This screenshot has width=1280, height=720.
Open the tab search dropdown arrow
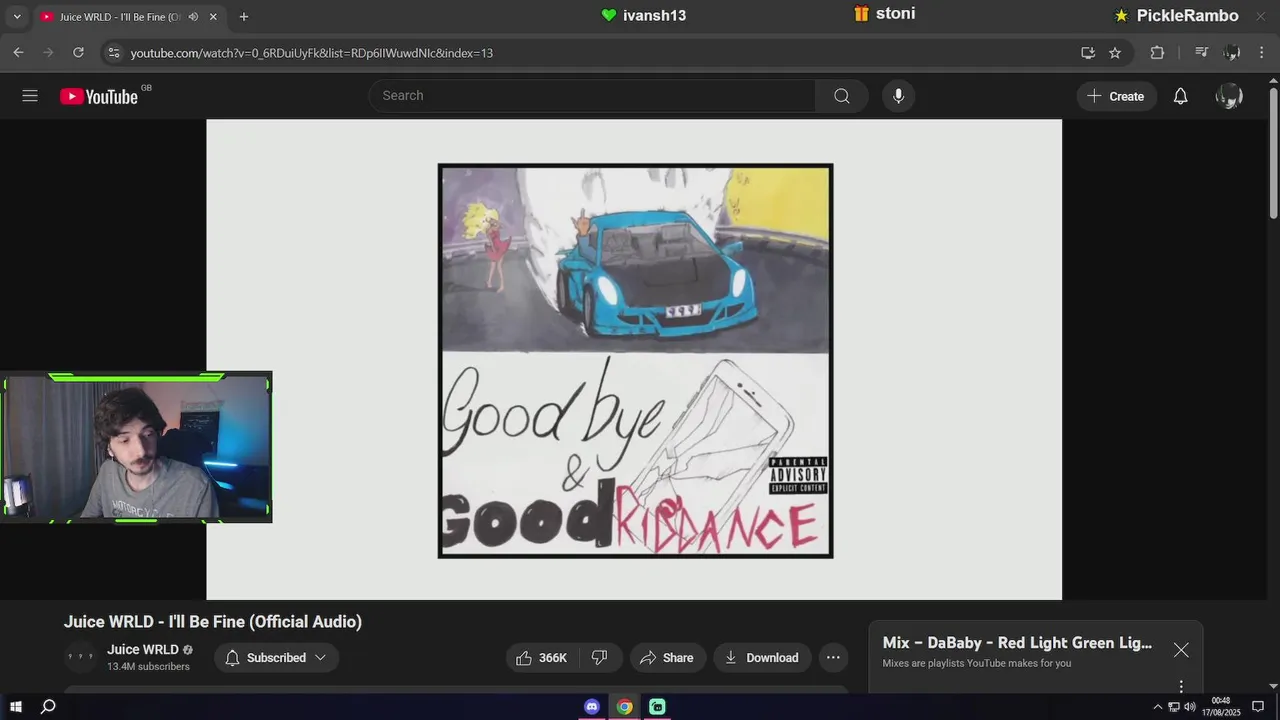[16, 17]
